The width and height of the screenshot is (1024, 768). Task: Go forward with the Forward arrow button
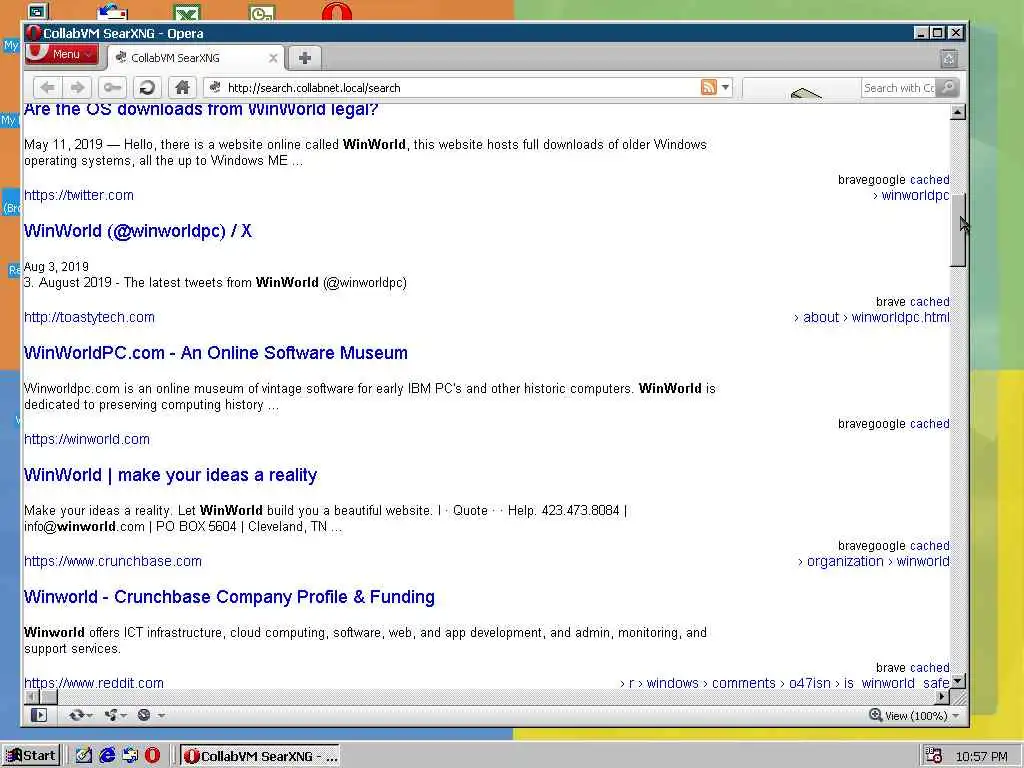[77, 88]
